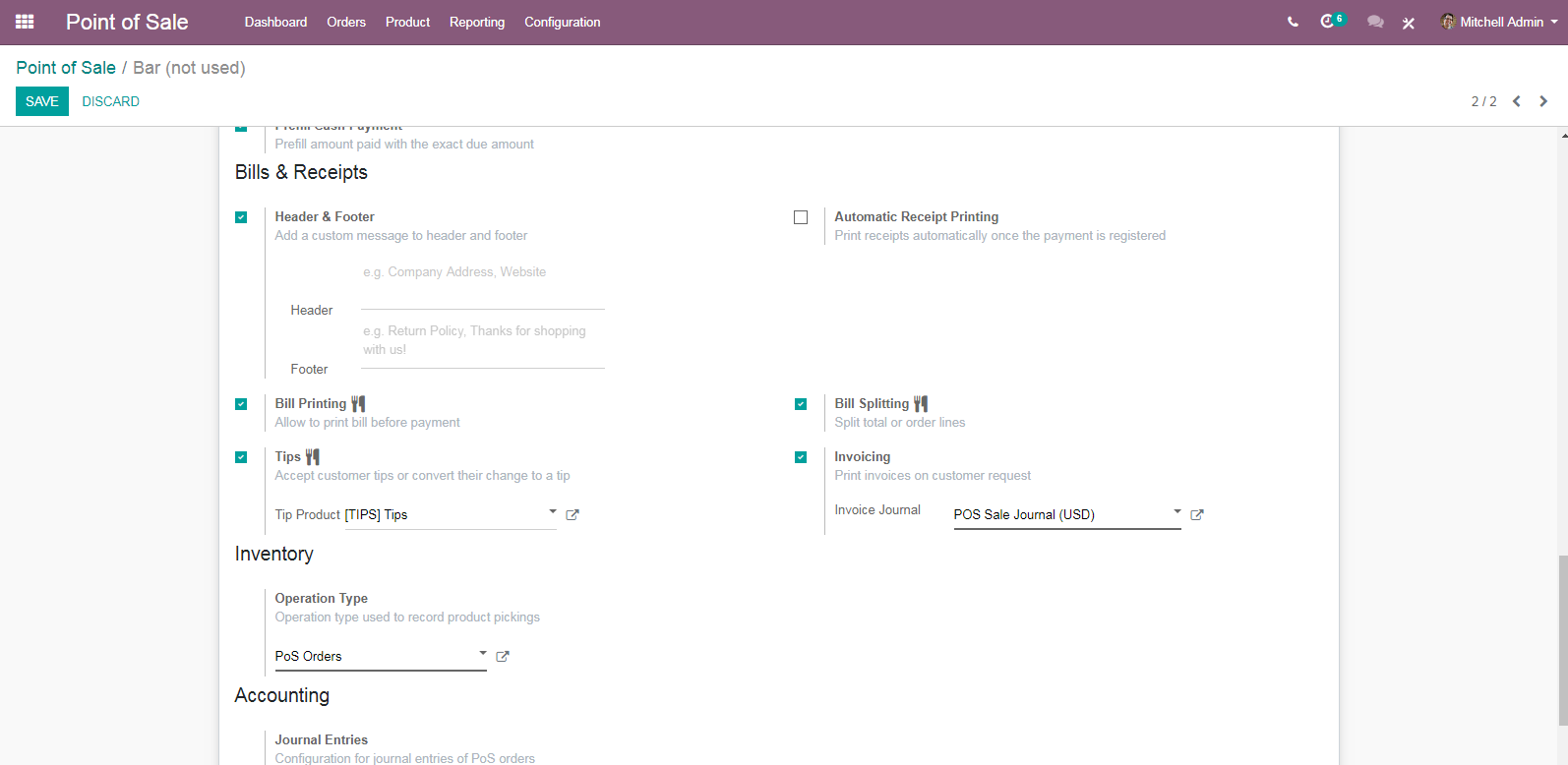Viewport: 1568px width, 765px height.
Task: Click 'Split total or order lines' text
Action: [900, 422]
